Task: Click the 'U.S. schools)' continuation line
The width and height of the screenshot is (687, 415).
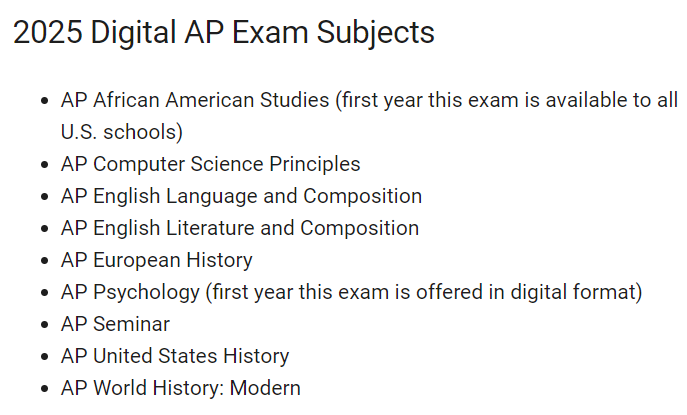Action: click(122, 132)
